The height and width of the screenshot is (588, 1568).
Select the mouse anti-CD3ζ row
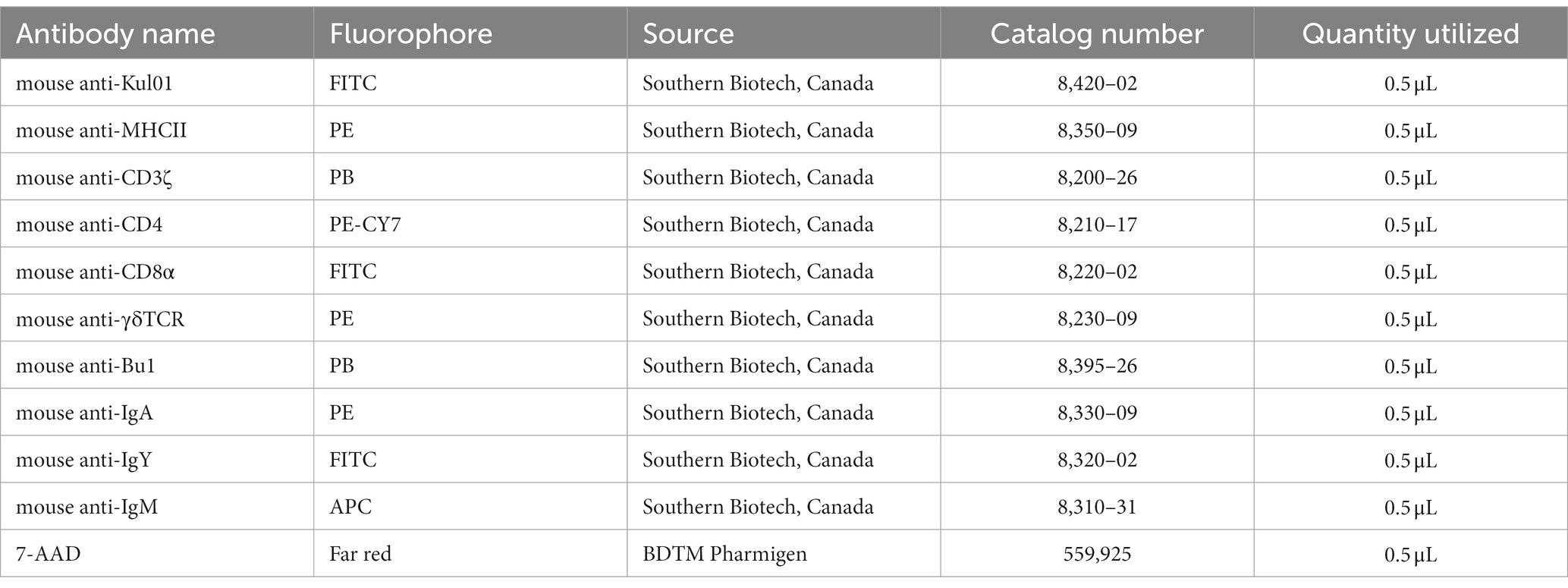(784, 178)
